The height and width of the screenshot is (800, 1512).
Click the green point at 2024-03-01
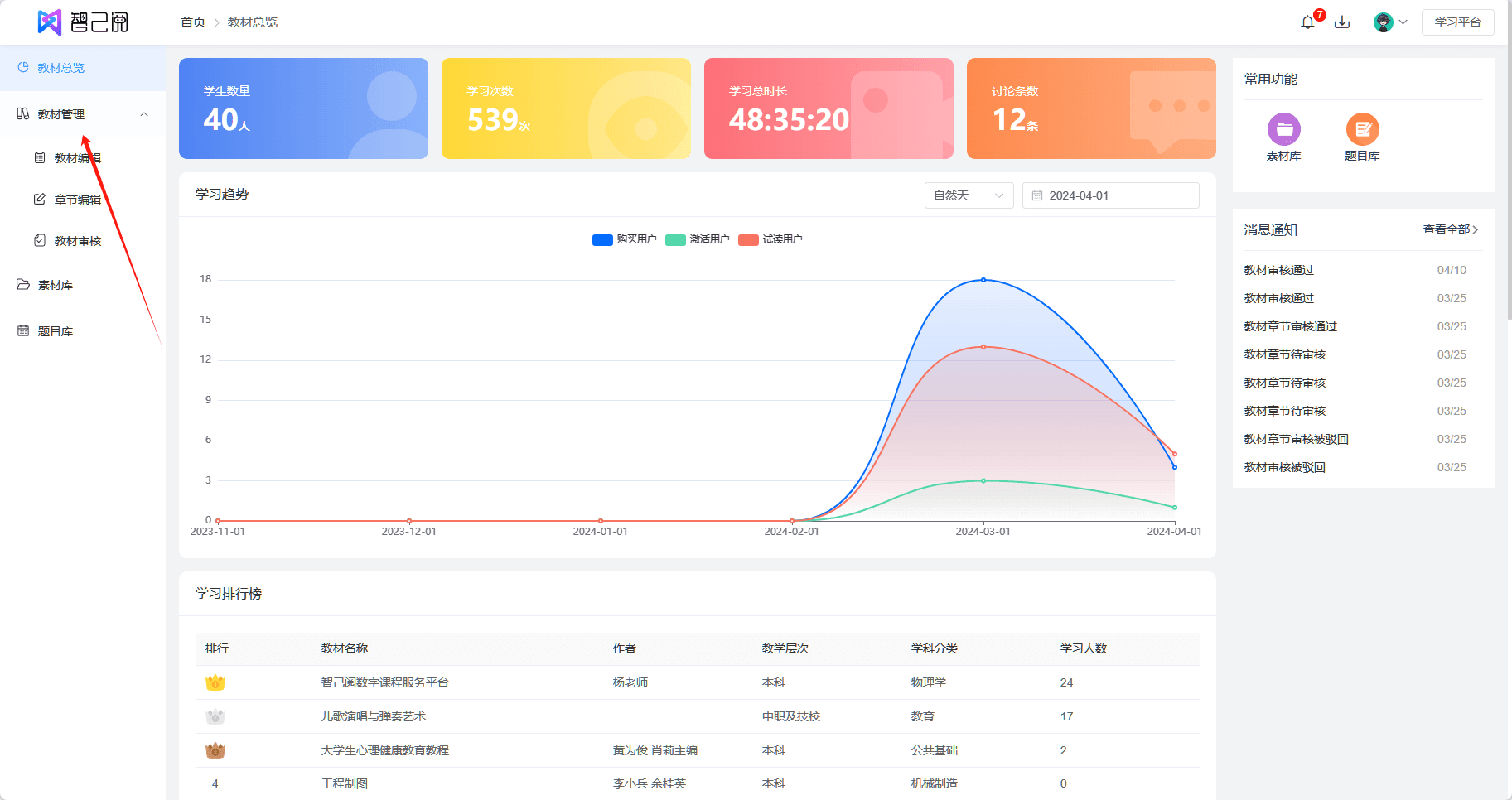tap(983, 480)
